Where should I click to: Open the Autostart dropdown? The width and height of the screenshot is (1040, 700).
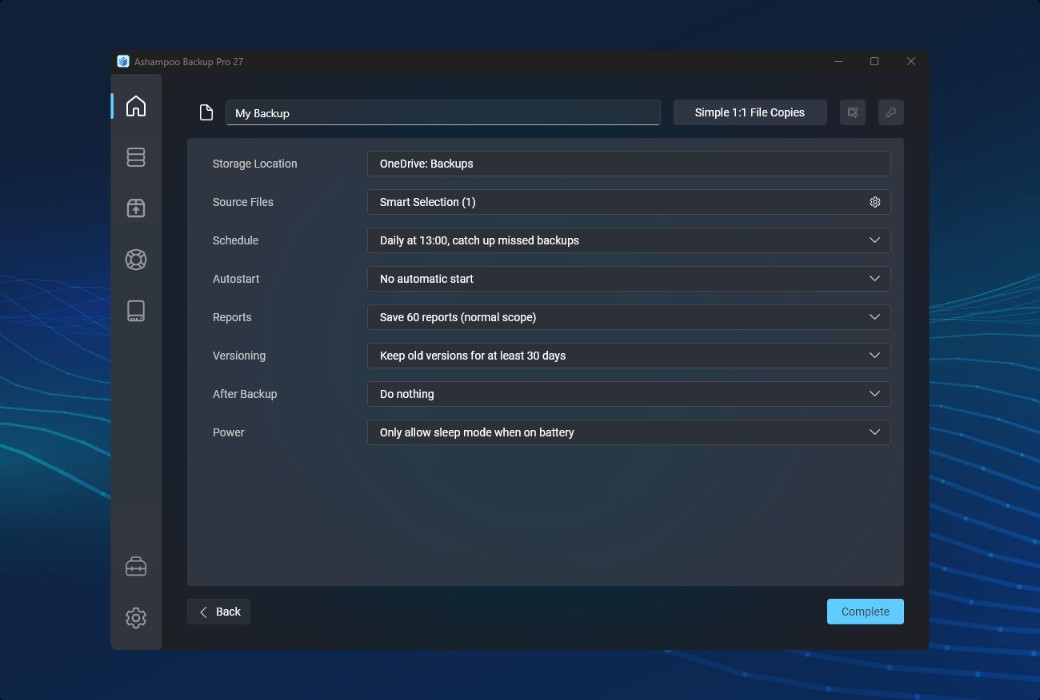[875, 278]
